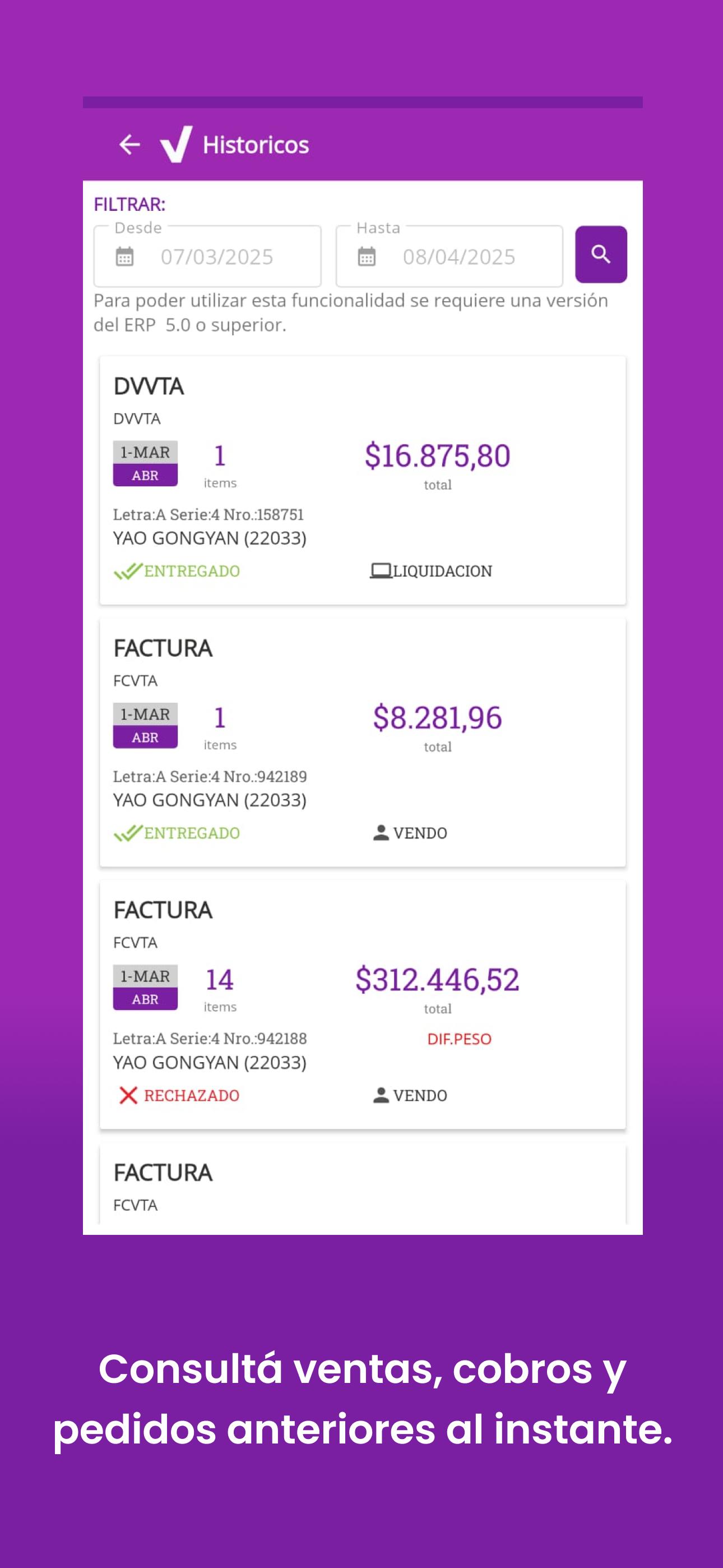Tap the green ENTREGADO double-check on DVVTA card
This screenshot has height=1568, width=723.
(x=128, y=571)
